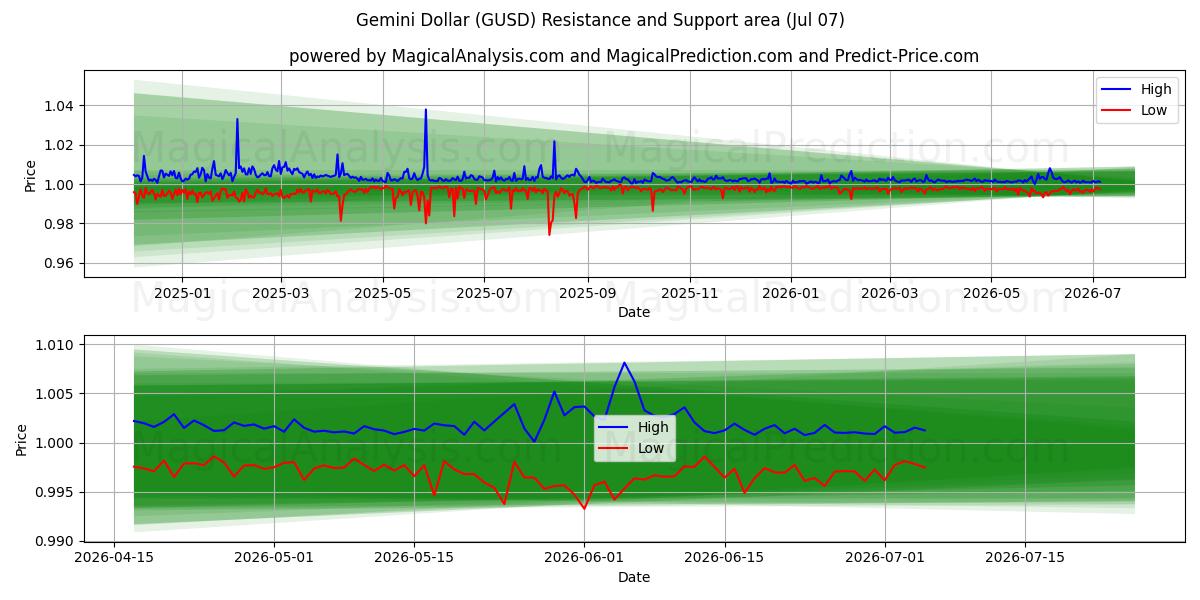Click the lowest red Low dip near 2025-08

(x=549, y=234)
